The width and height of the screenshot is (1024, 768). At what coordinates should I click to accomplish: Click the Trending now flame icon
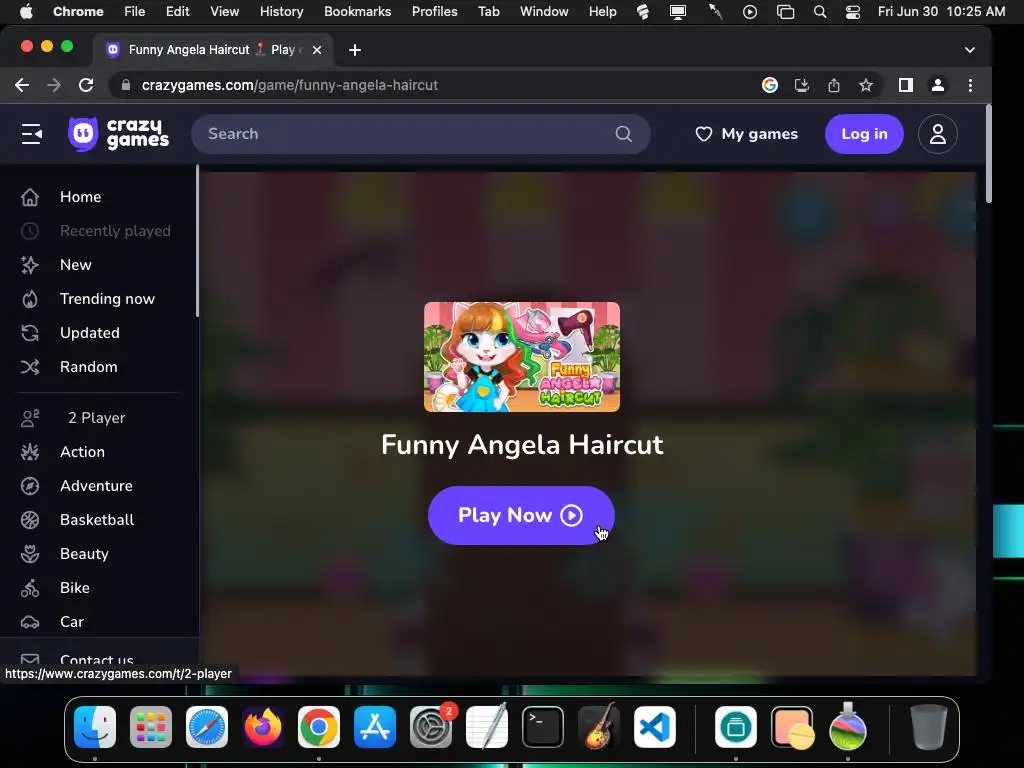coord(30,299)
